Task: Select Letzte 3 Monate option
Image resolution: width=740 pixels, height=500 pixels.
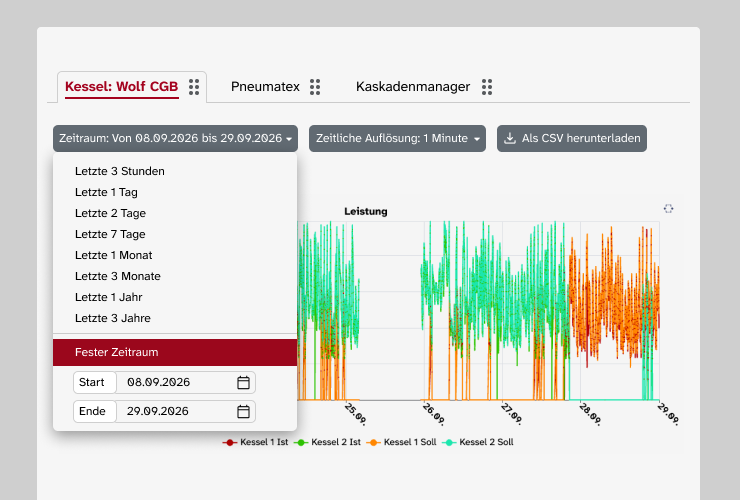Action: point(175,276)
